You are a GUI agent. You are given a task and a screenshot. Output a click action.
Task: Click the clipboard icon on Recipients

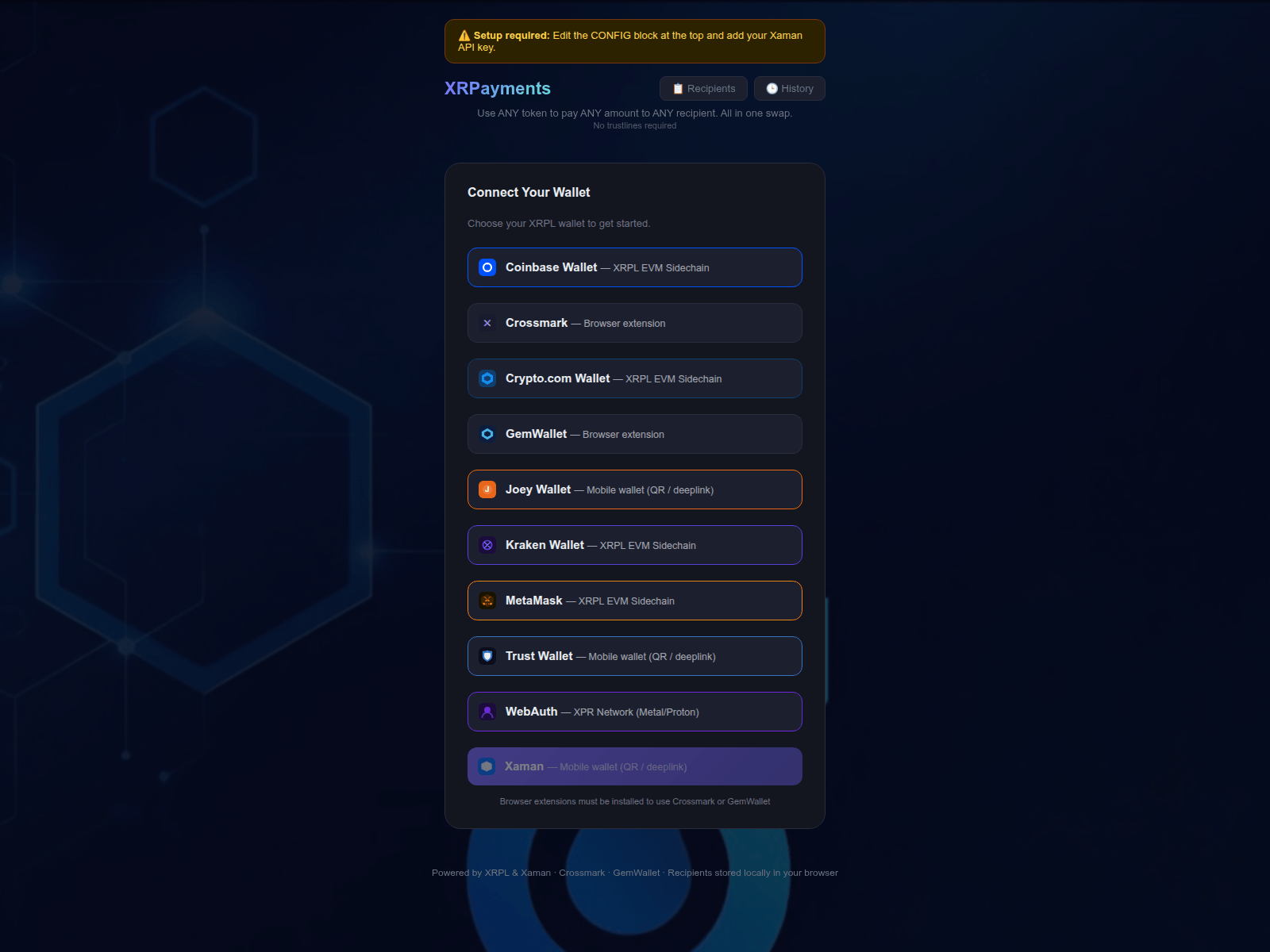click(678, 89)
